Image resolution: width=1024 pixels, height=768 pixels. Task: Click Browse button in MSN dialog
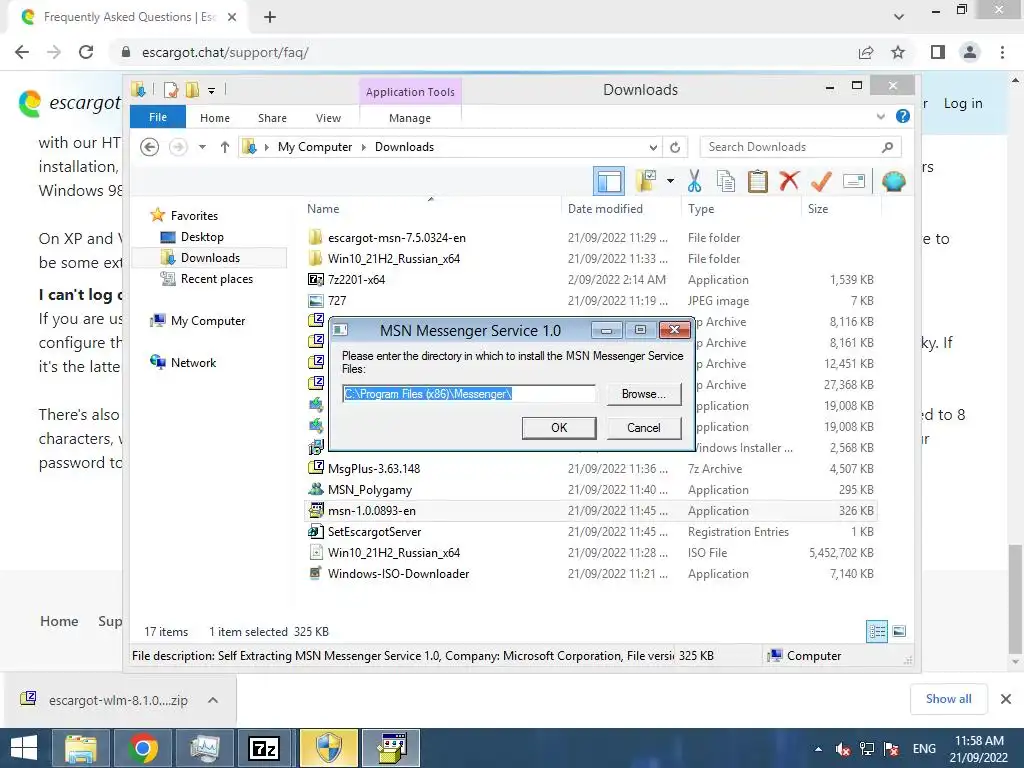click(x=643, y=394)
